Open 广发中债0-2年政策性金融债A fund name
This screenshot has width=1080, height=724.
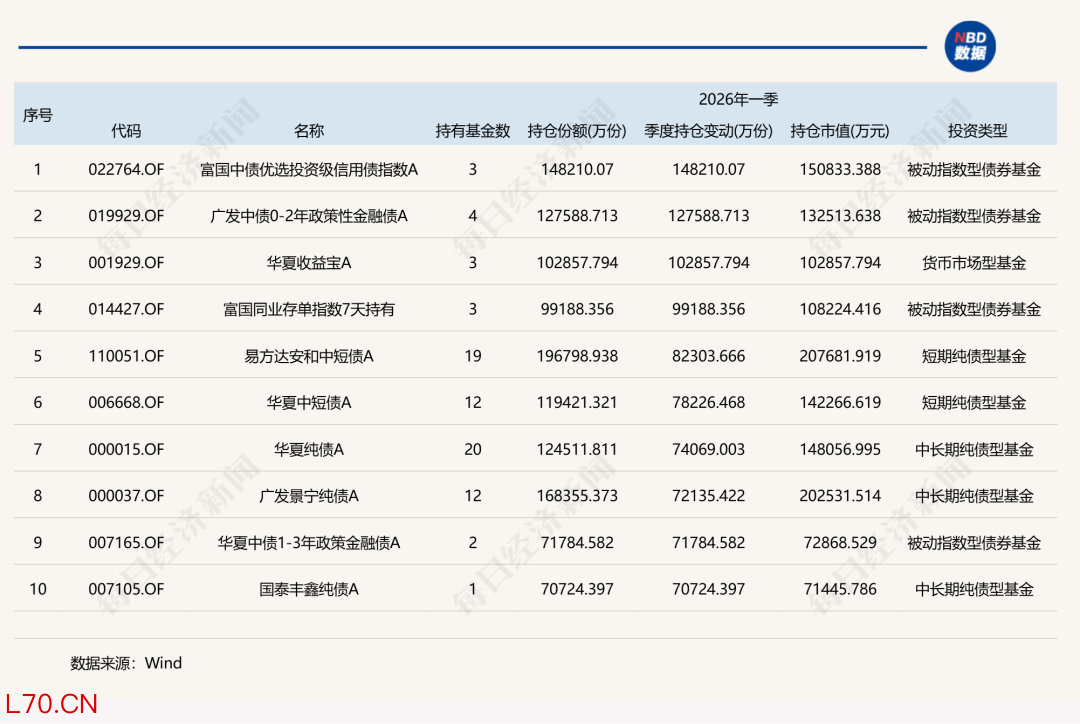point(309,216)
